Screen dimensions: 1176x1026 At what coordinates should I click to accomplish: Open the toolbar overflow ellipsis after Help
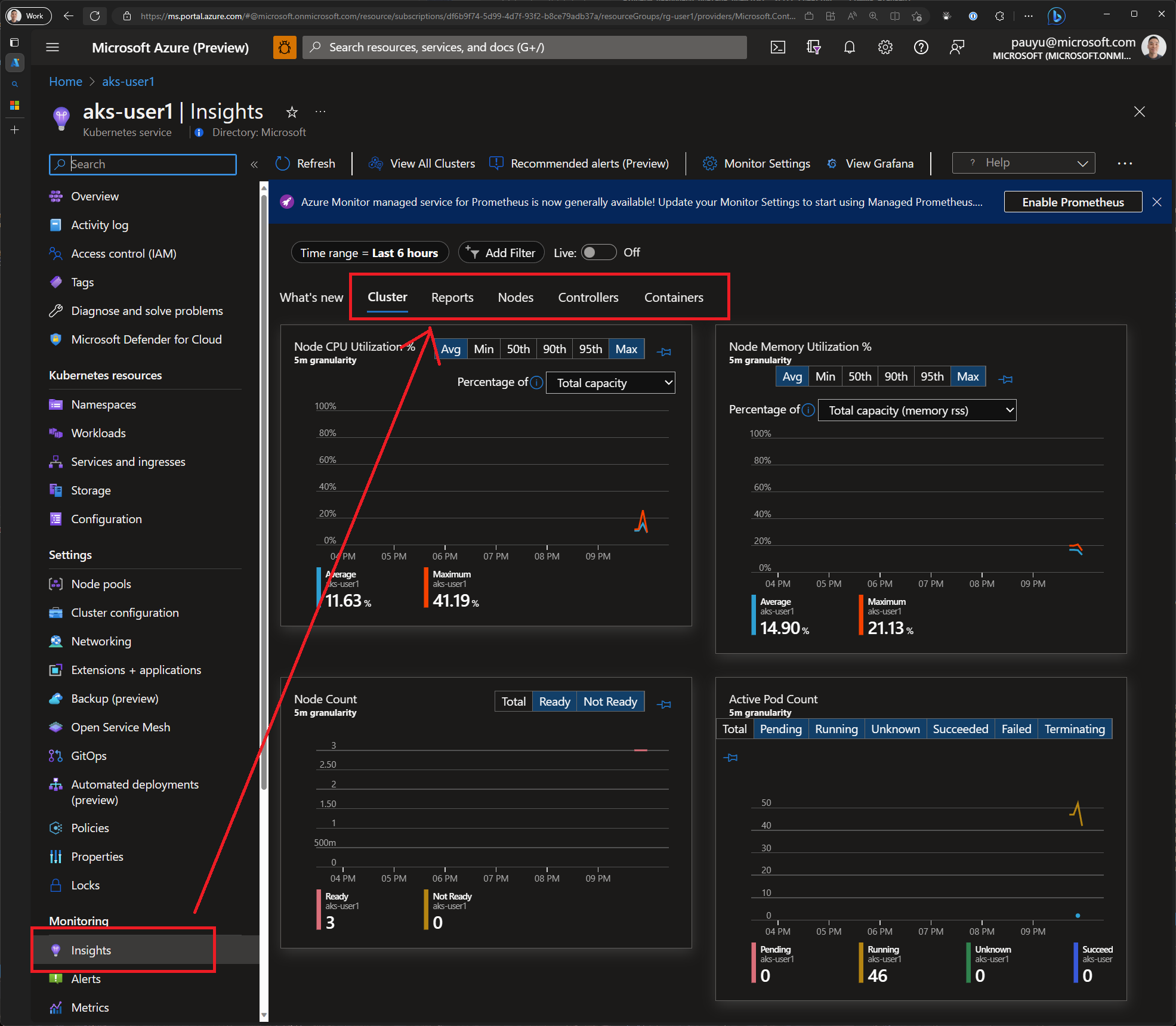coord(1125,163)
